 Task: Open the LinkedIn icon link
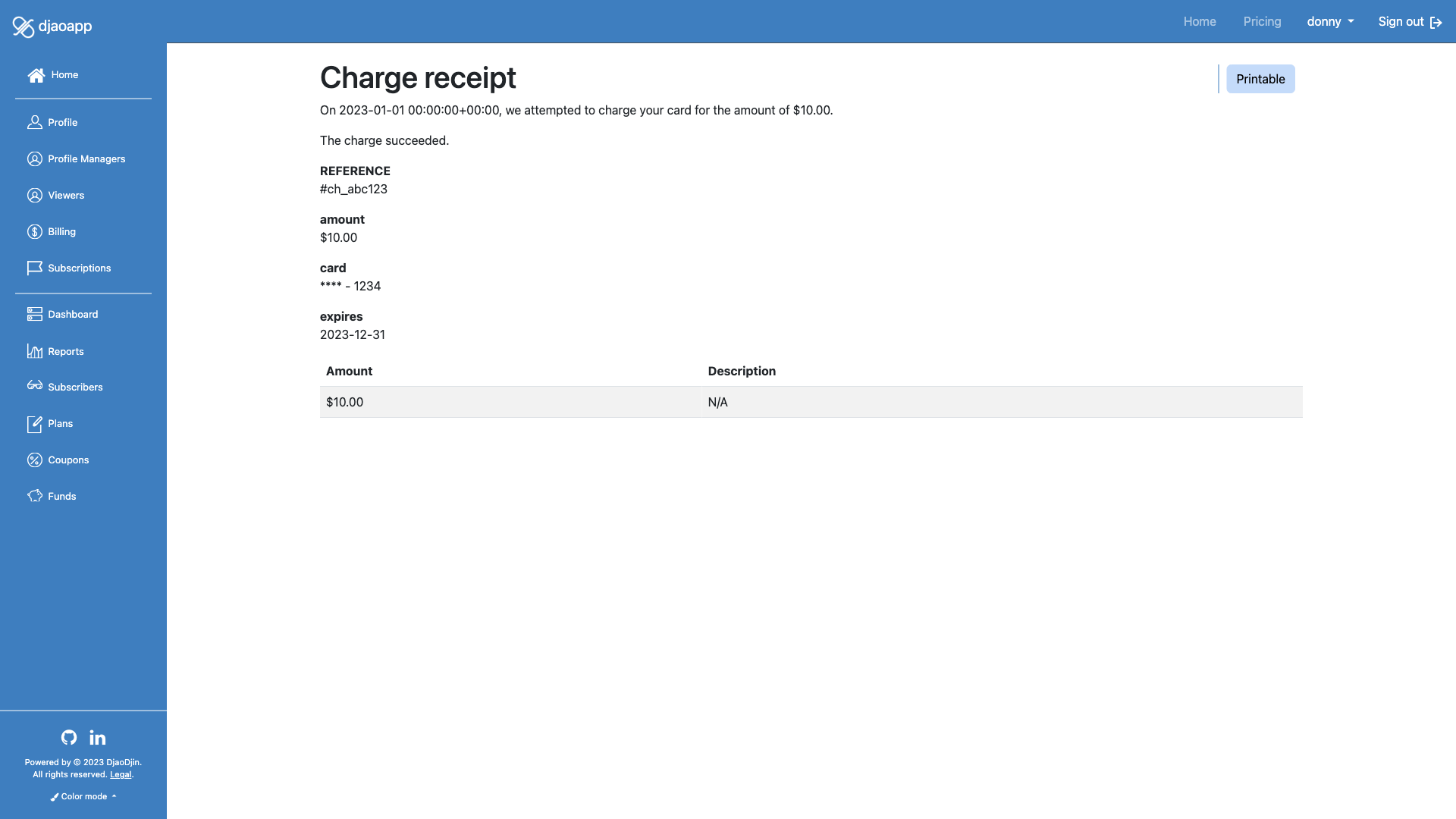tap(98, 737)
